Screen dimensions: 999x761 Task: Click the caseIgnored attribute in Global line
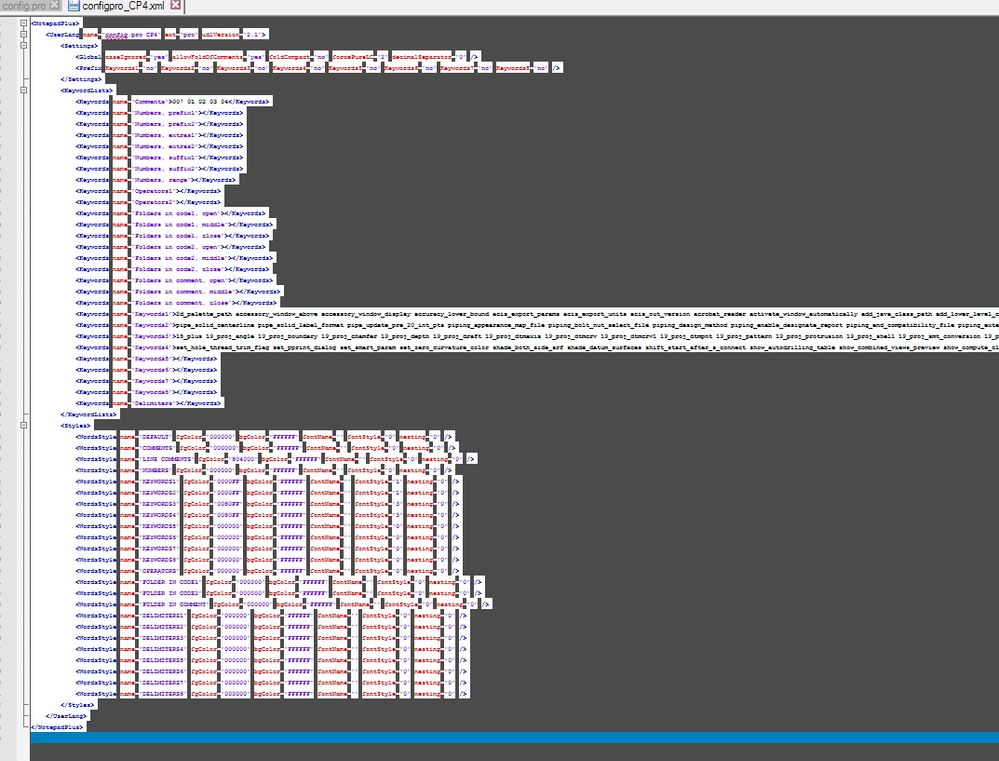(126, 57)
